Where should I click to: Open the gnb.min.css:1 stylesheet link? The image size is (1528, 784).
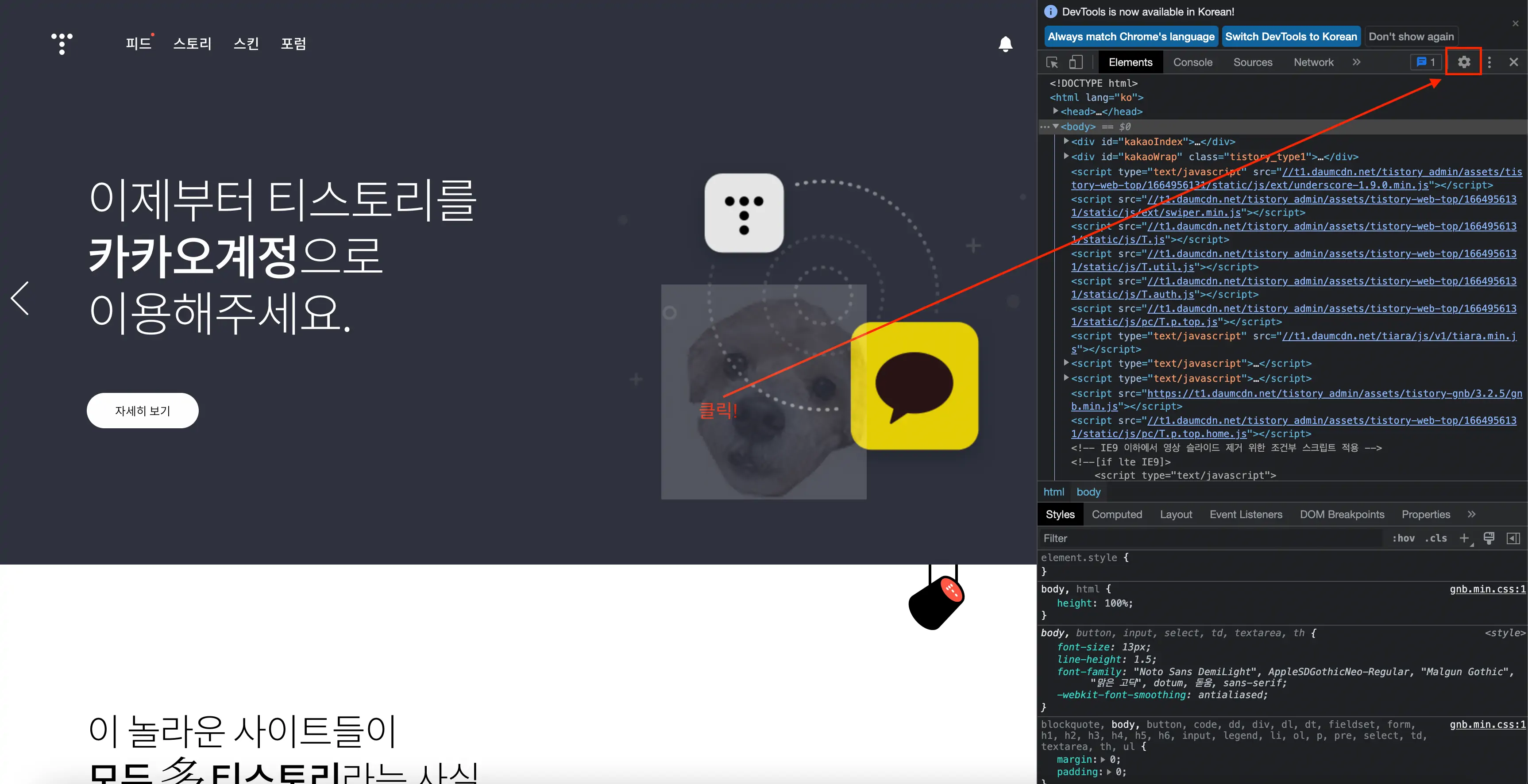click(x=1487, y=589)
